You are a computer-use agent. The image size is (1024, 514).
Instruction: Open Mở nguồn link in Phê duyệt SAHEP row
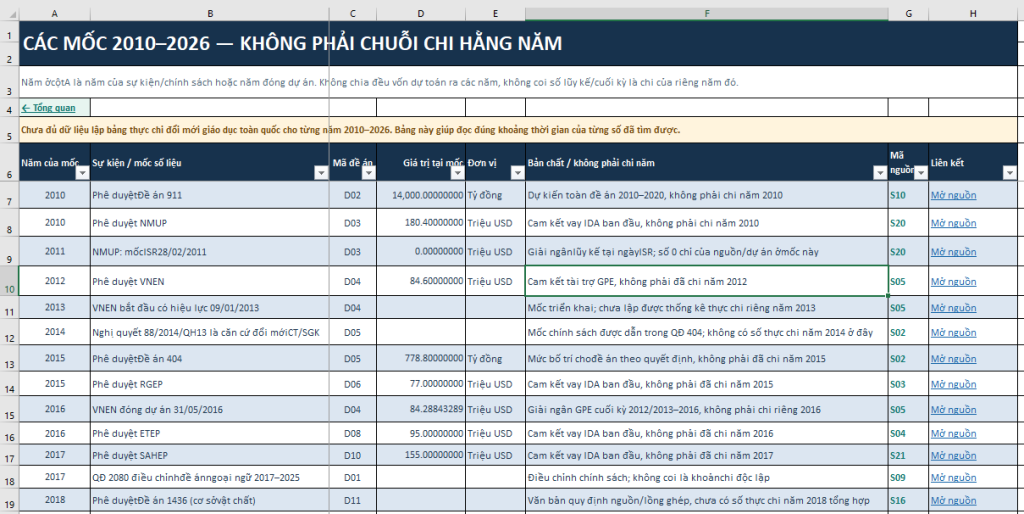953,455
